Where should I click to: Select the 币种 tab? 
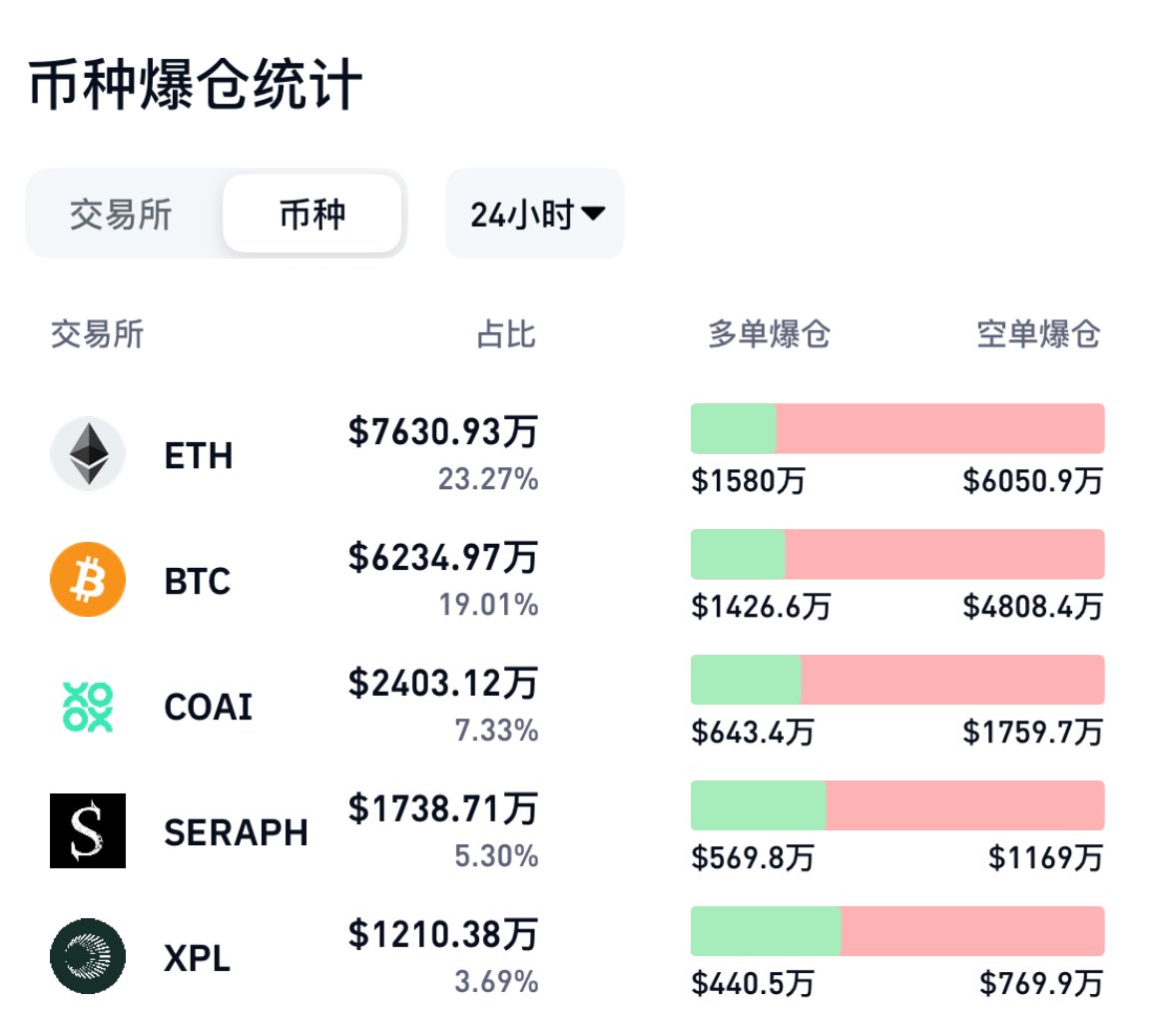(312, 214)
